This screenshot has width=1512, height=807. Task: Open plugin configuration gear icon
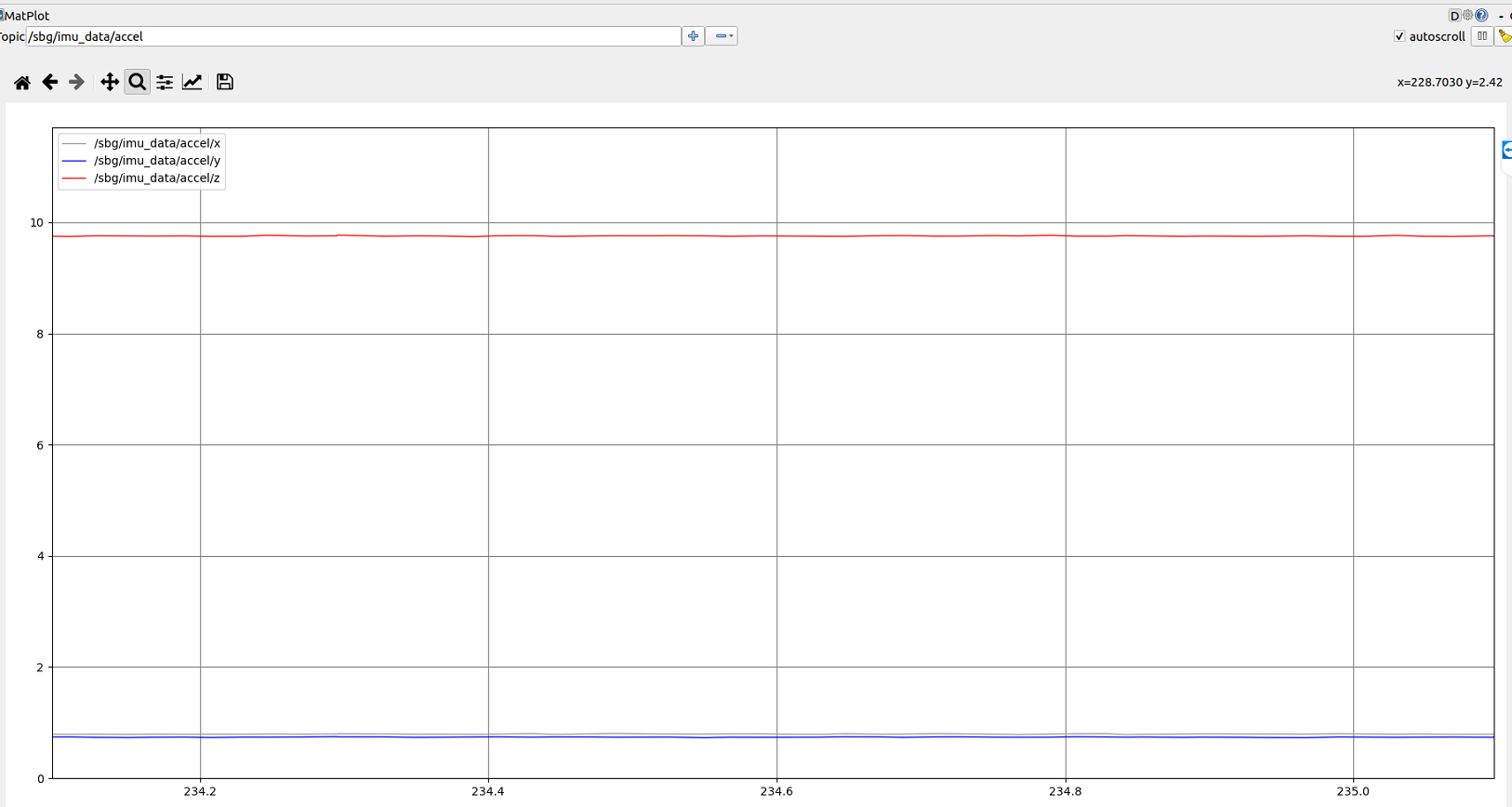click(x=1468, y=16)
